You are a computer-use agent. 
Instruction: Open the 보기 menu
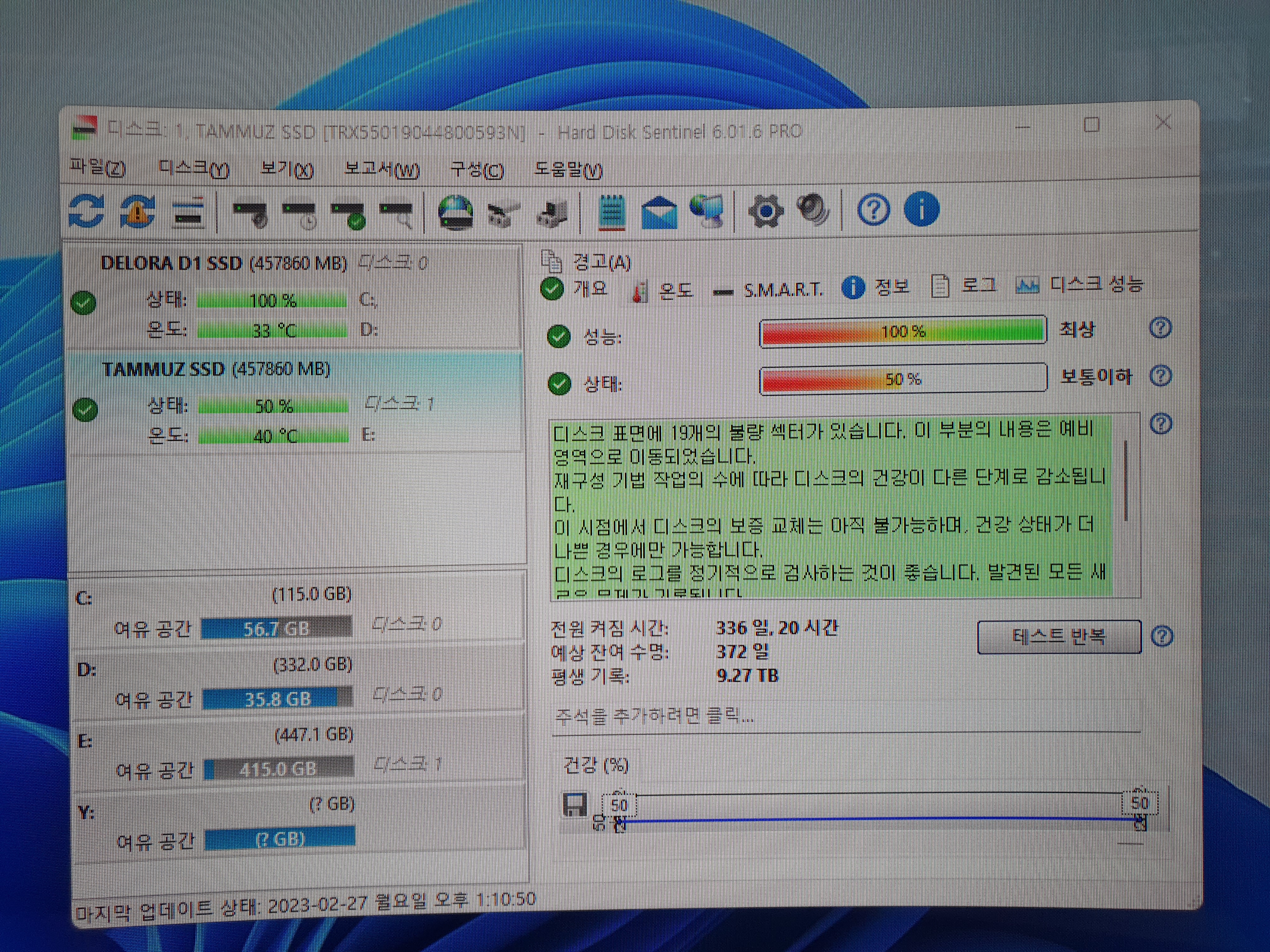point(287,169)
